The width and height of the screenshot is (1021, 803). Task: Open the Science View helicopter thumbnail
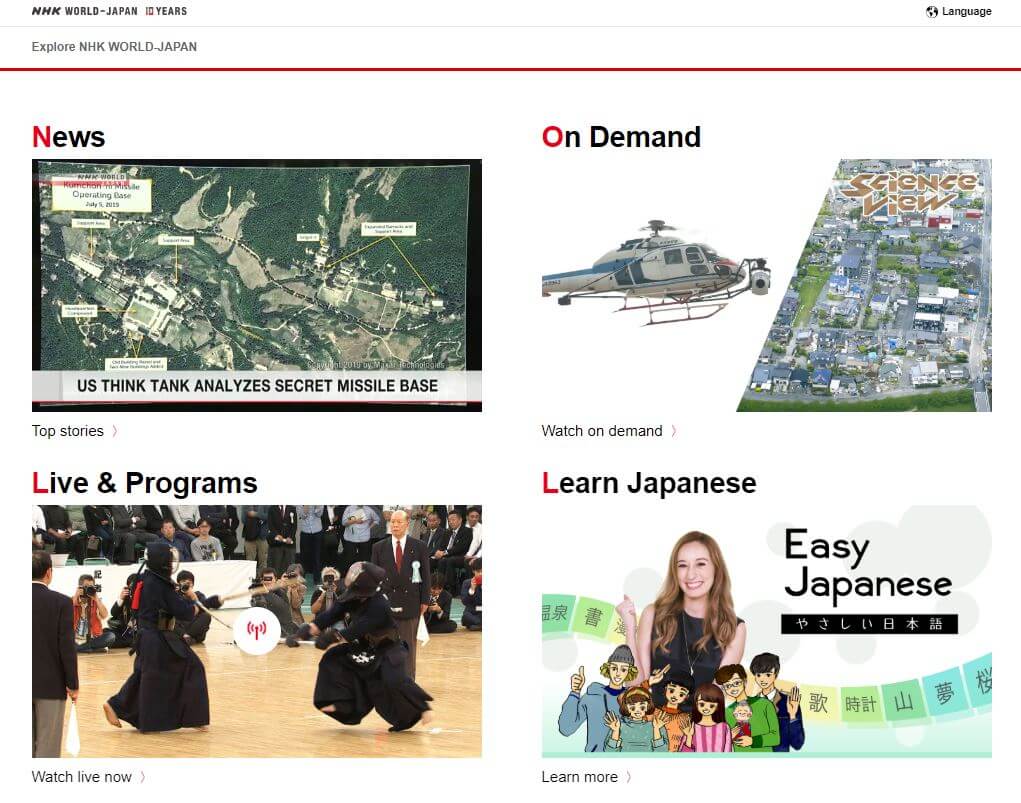click(766, 285)
